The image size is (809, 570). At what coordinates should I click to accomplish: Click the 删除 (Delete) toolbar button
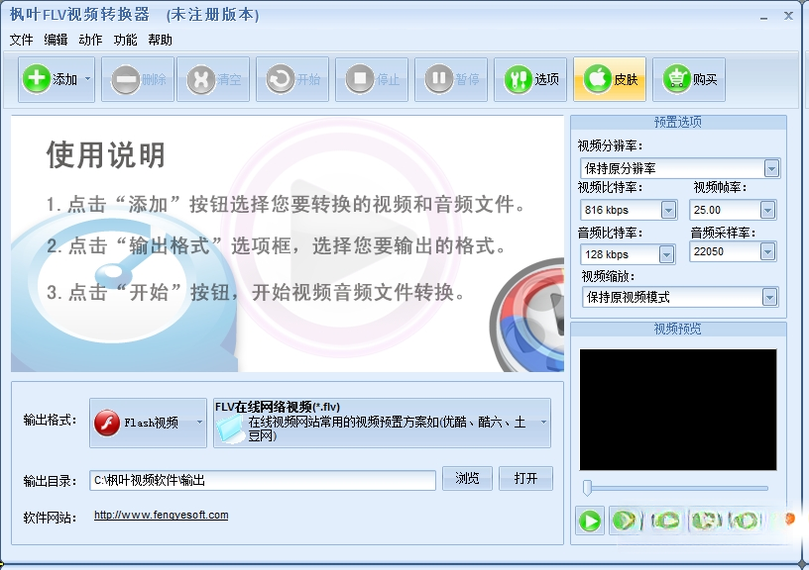click(x=138, y=79)
